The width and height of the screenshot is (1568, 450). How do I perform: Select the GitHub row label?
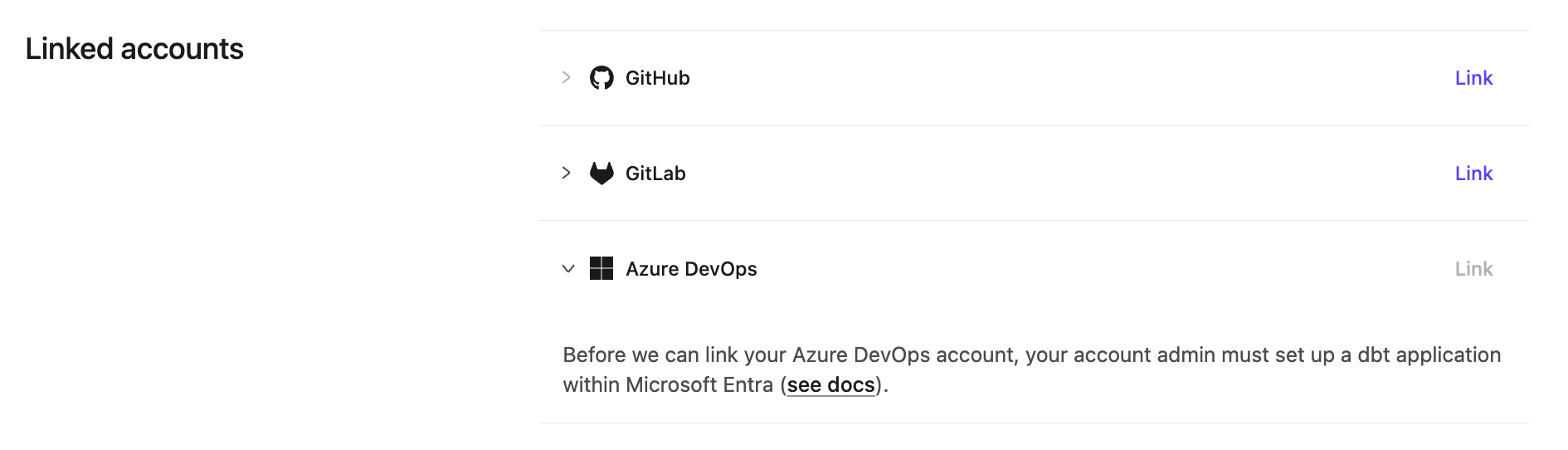point(657,78)
